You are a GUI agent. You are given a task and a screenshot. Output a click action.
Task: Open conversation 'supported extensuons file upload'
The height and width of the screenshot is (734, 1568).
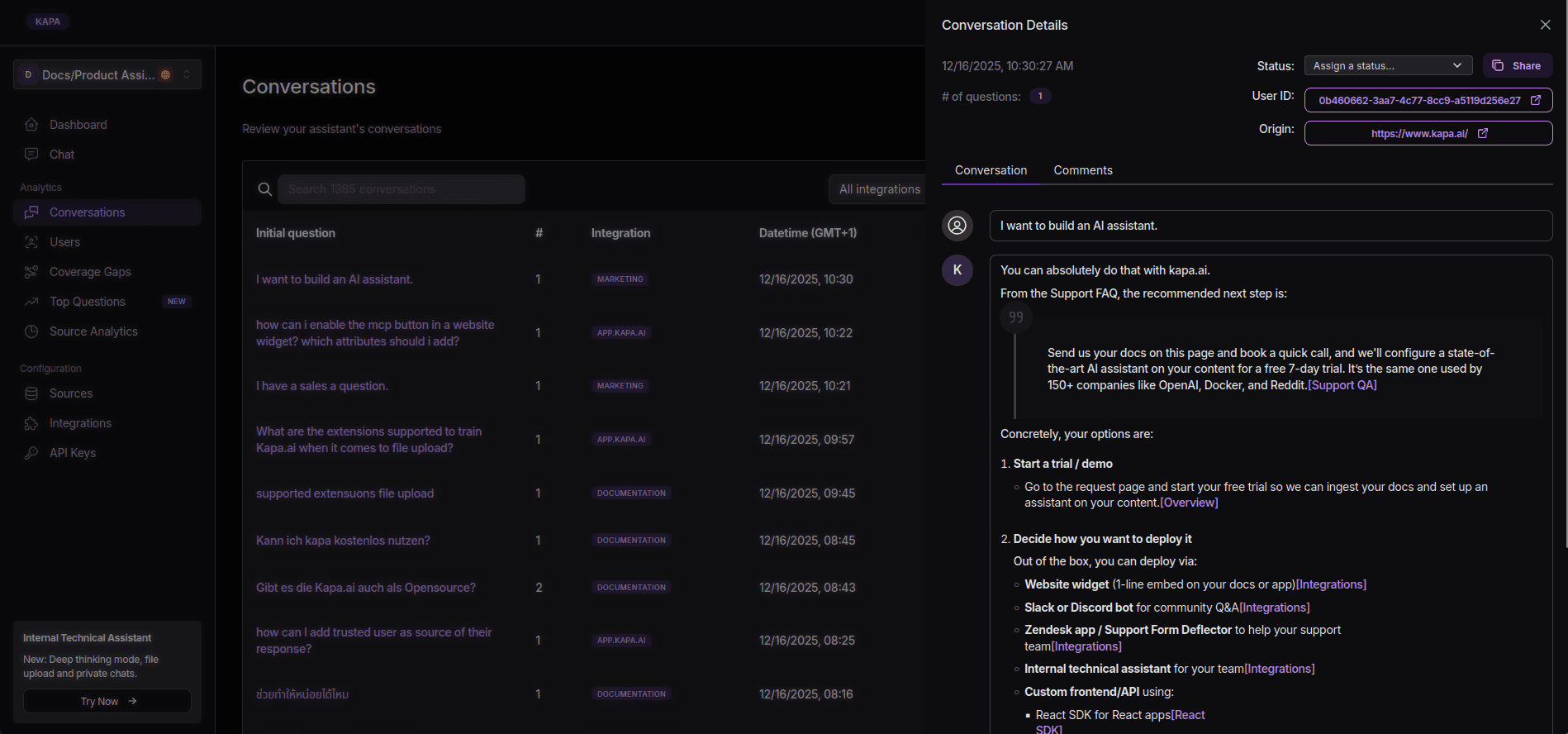click(344, 493)
